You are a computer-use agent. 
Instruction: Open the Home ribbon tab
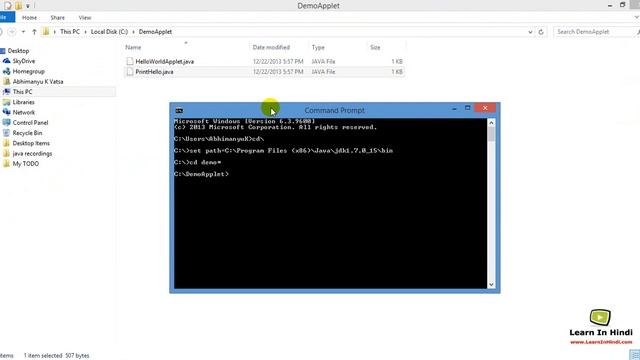click(x=29, y=18)
